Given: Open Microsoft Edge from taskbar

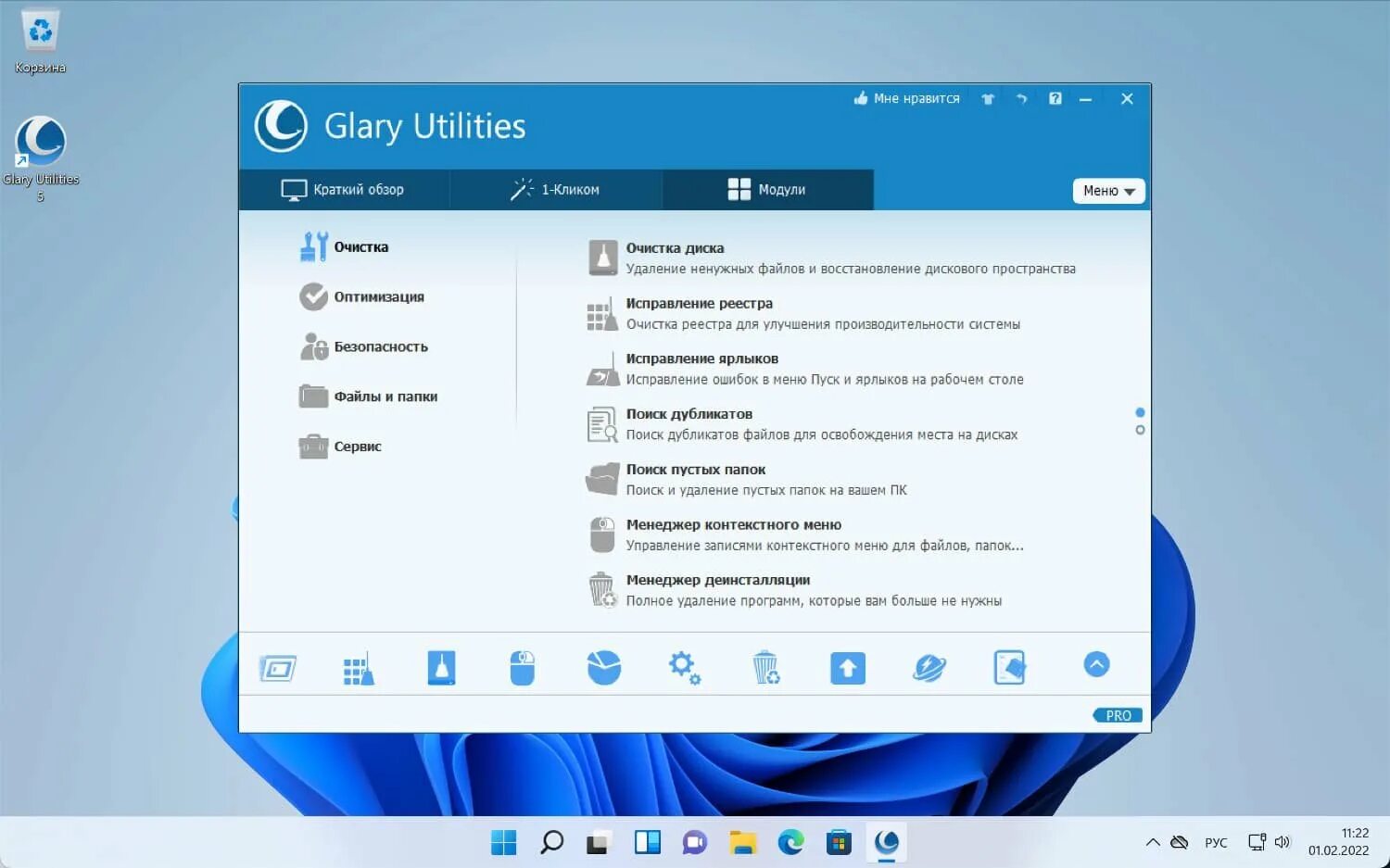Looking at the screenshot, I should (790, 842).
